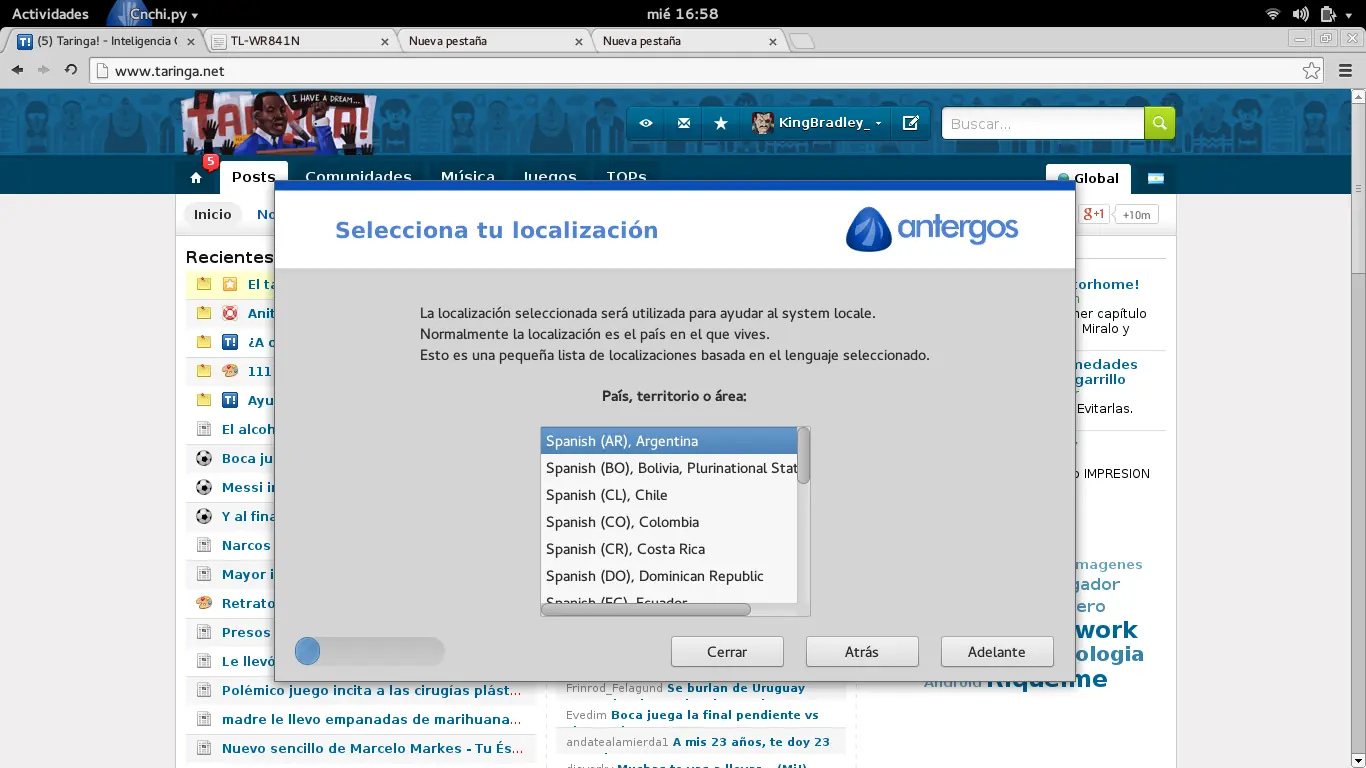
Task: Click the new tab button
Action: 801,41
